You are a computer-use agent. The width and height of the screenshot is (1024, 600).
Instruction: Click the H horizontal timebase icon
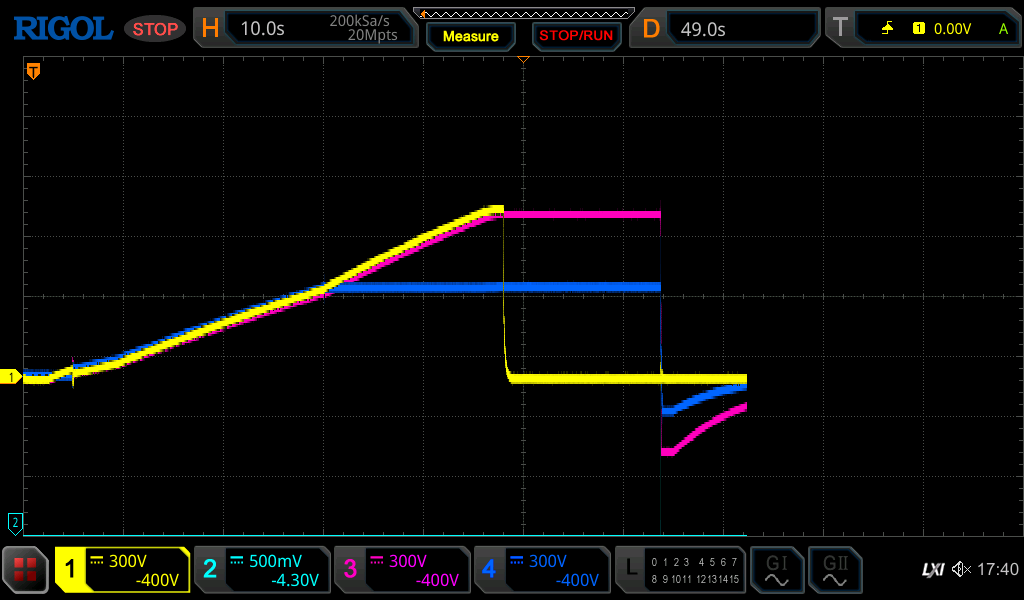(x=210, y=29)
